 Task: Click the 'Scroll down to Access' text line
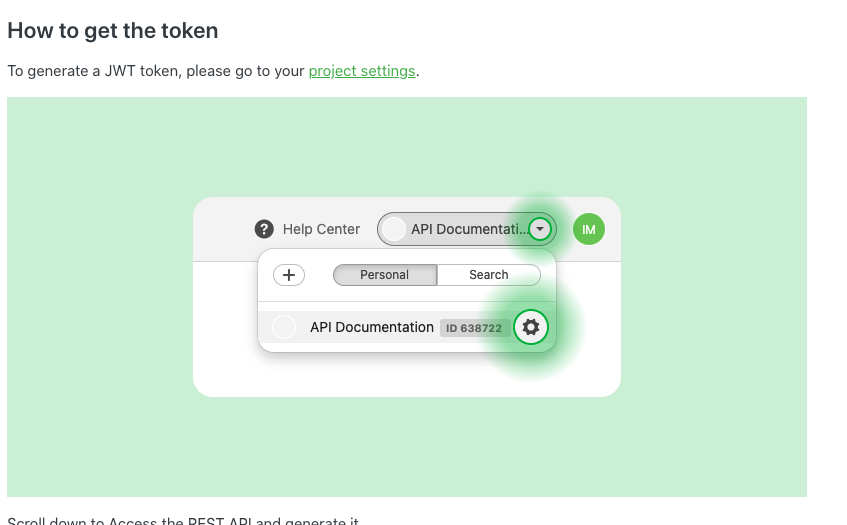click(183, 520)
